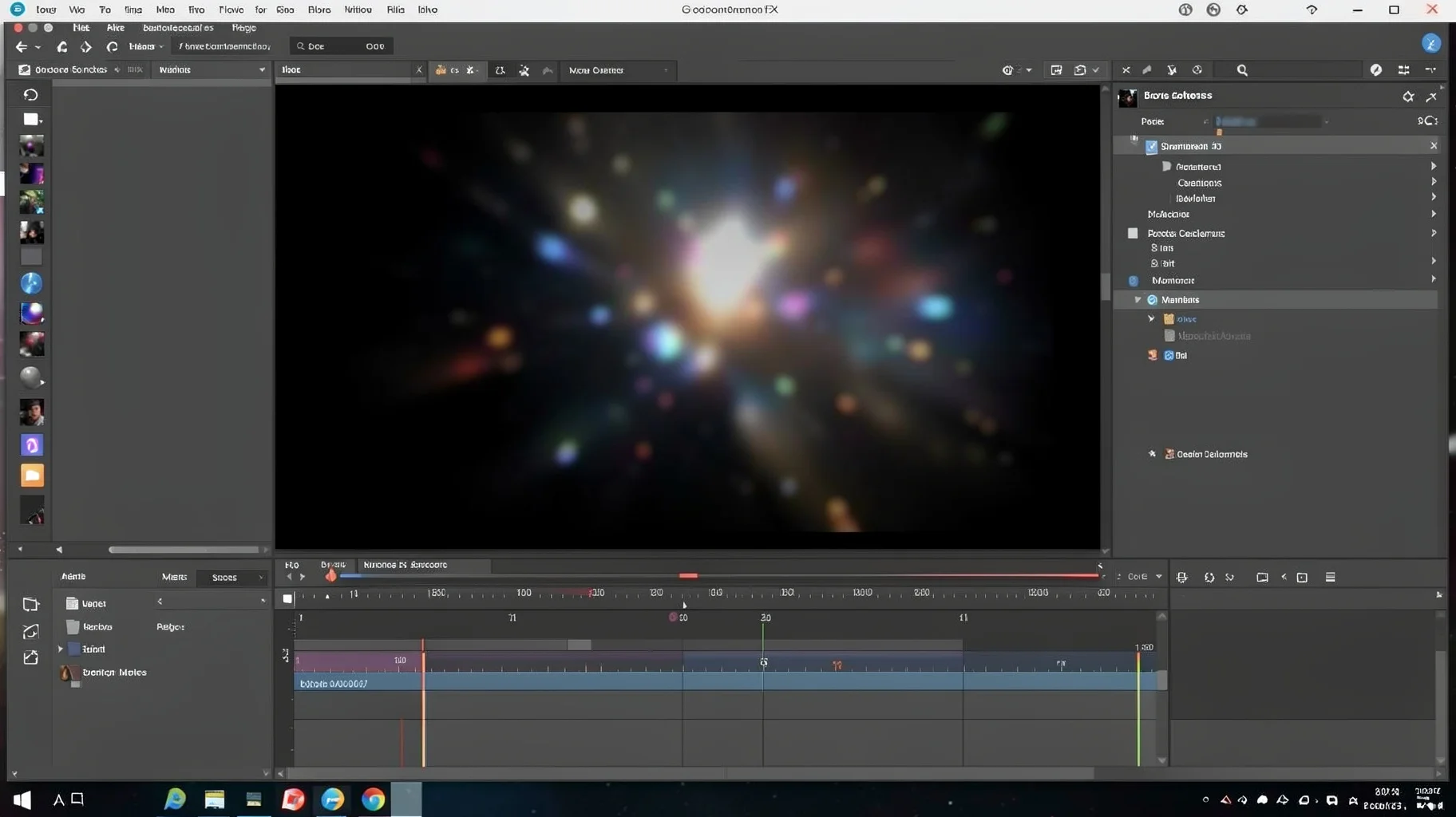Click the pencil edit icon in right toolbar
The height and width of the screenshot is (817, 1456).
[x=1147, y=70]
